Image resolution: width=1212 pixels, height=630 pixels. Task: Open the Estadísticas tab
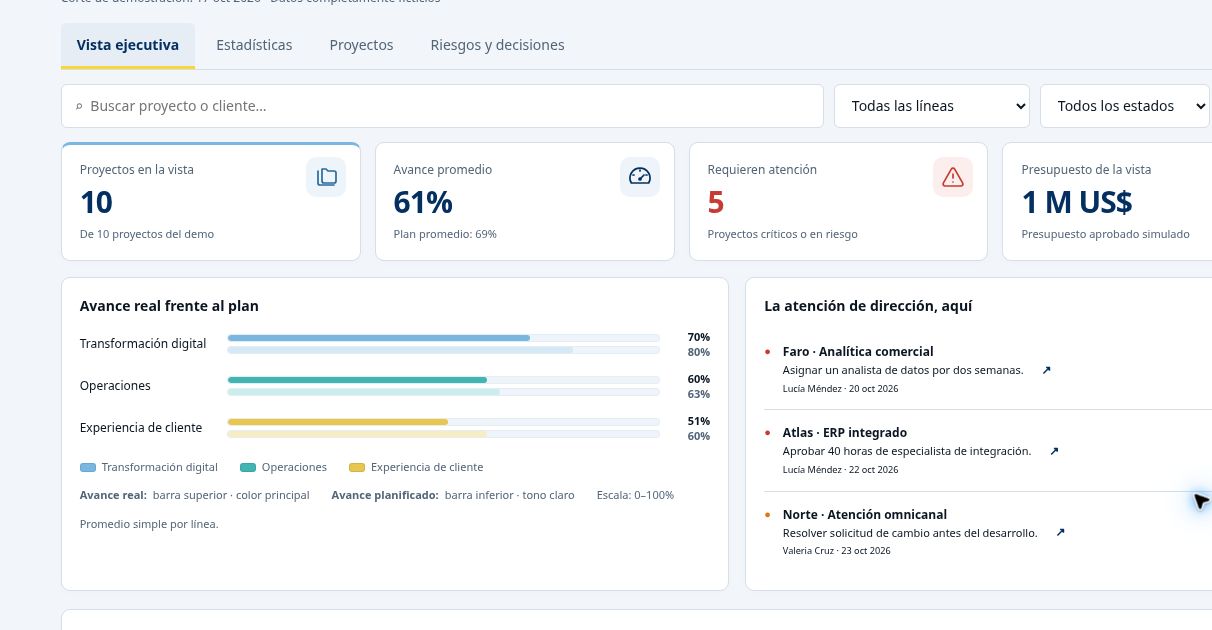pyautogui.click(x=254, y=45)
